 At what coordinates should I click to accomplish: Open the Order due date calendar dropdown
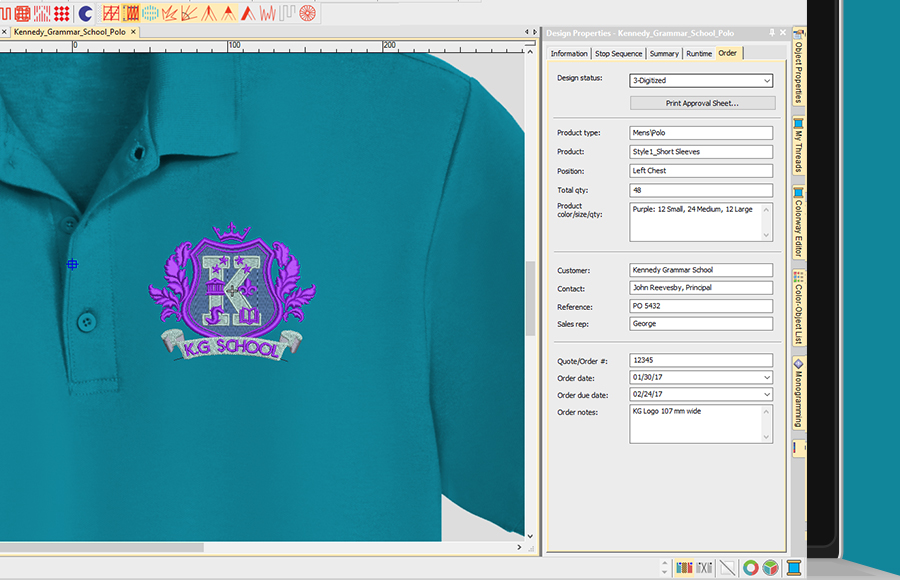[x=766, y=394]
